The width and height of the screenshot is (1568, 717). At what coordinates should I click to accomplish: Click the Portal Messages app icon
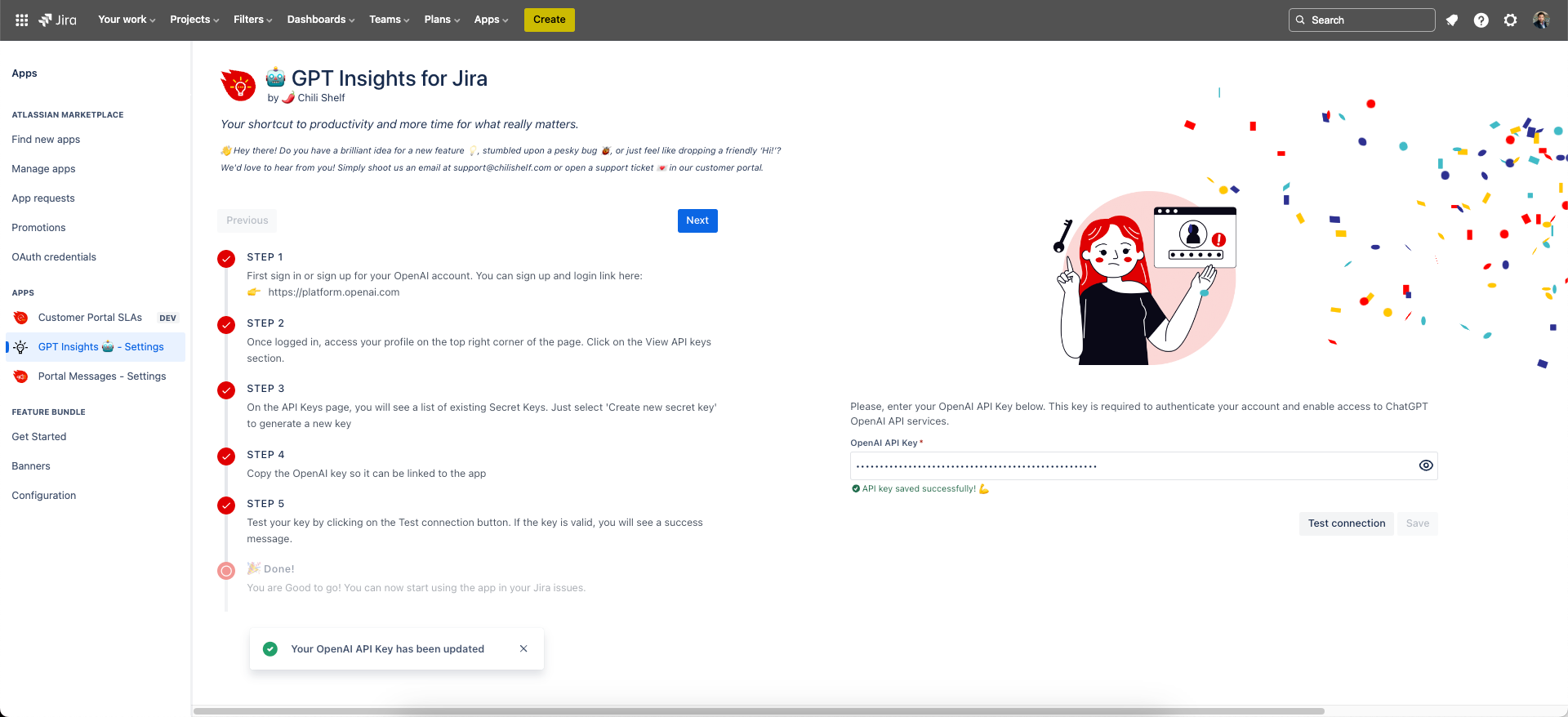21,376
